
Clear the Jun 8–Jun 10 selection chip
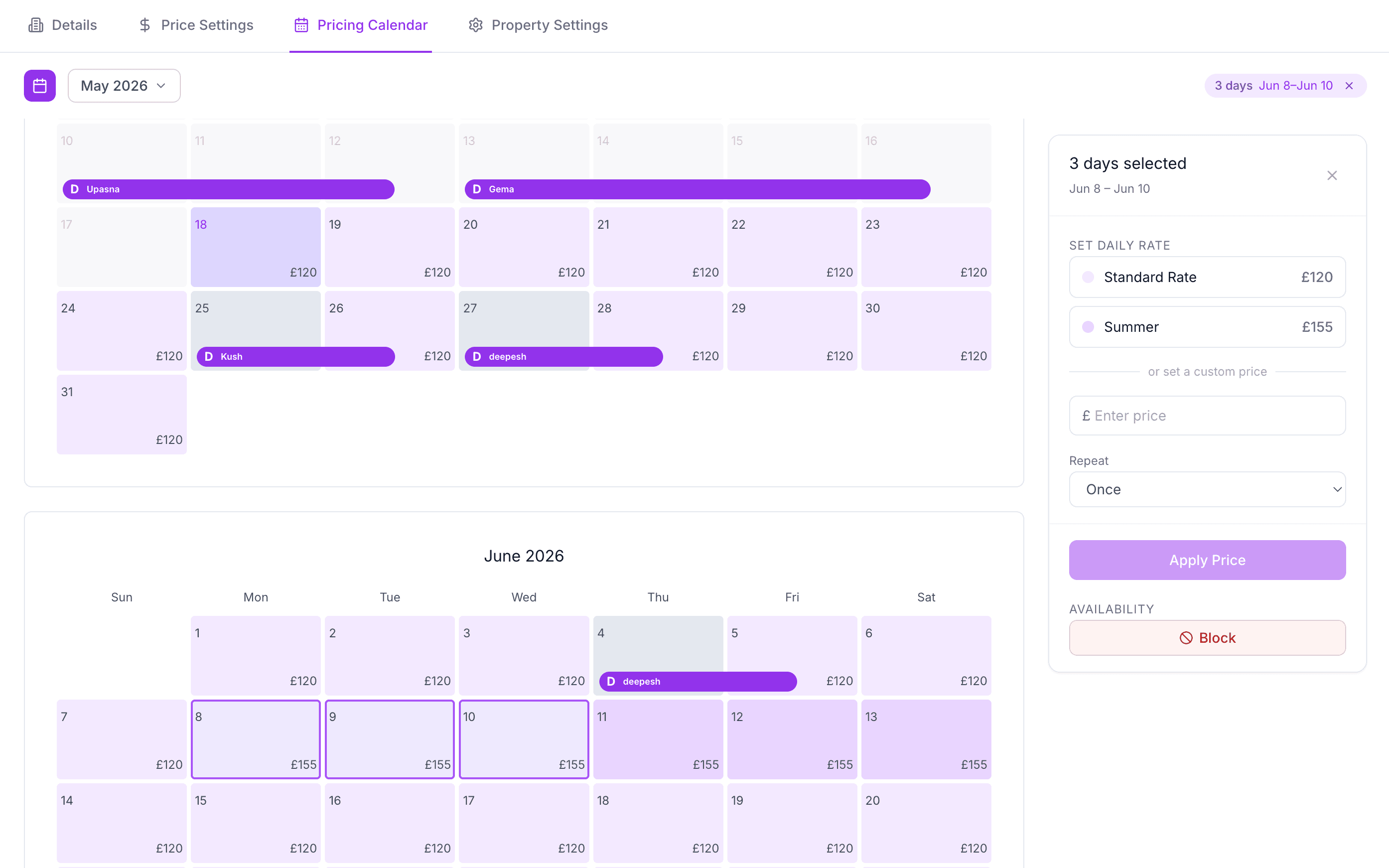coord(1349,86)
